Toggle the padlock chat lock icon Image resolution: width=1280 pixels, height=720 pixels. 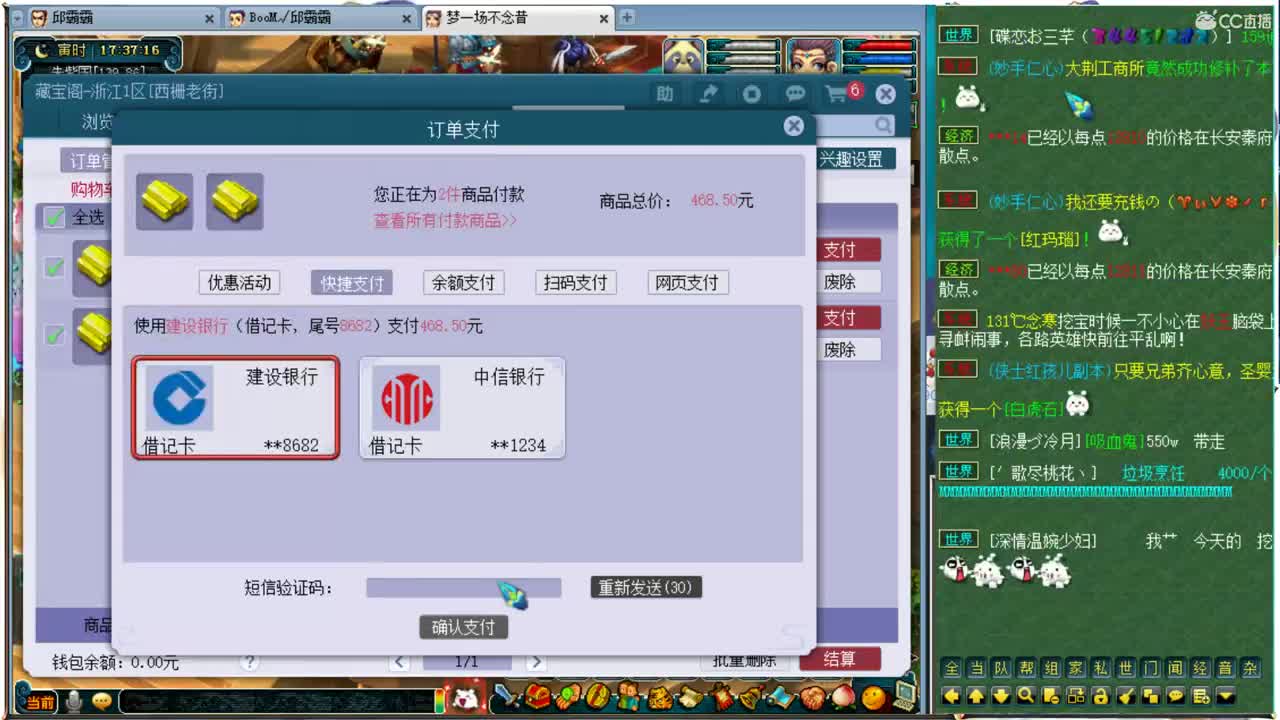[1101, 696]
